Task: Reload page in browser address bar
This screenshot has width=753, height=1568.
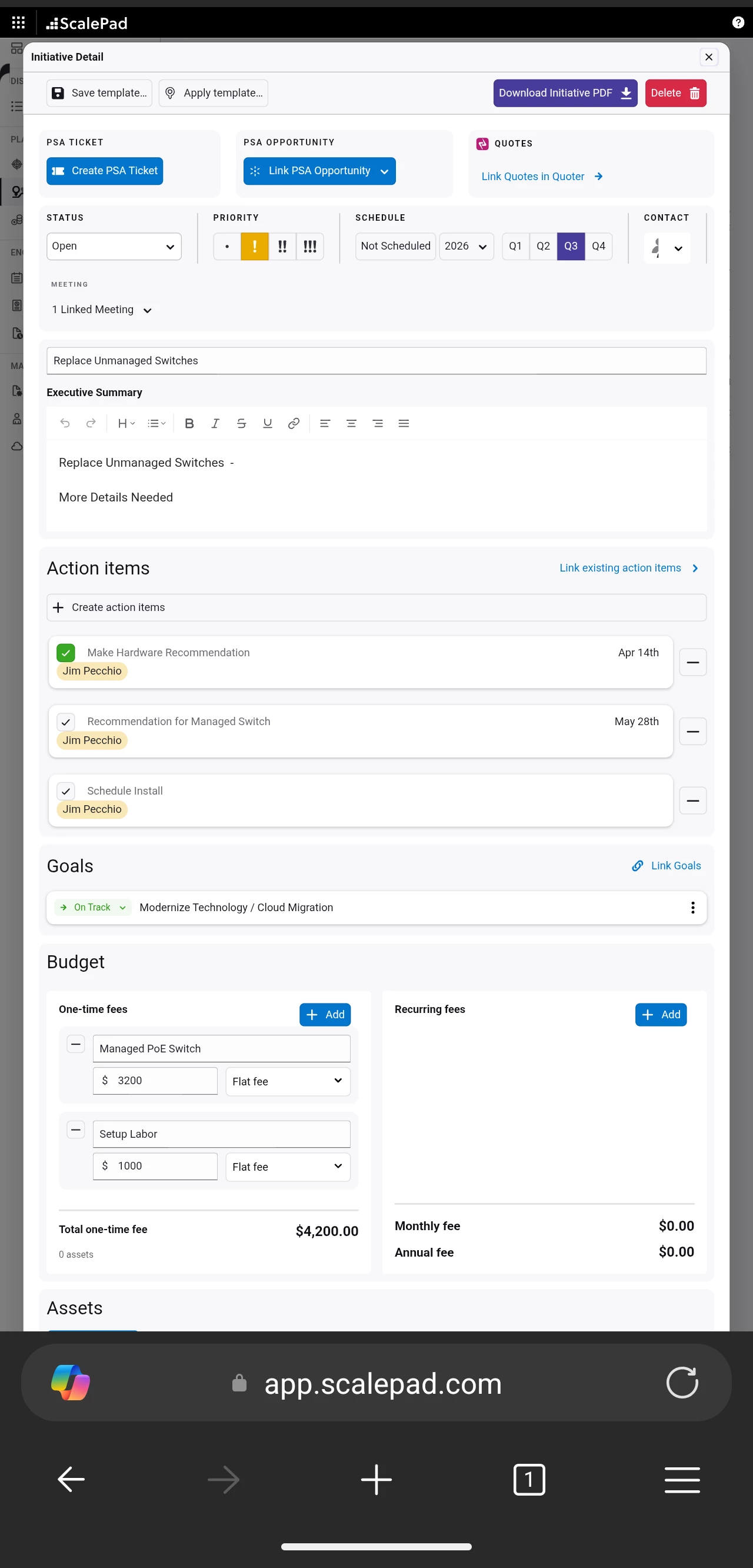Action: 682,1383
